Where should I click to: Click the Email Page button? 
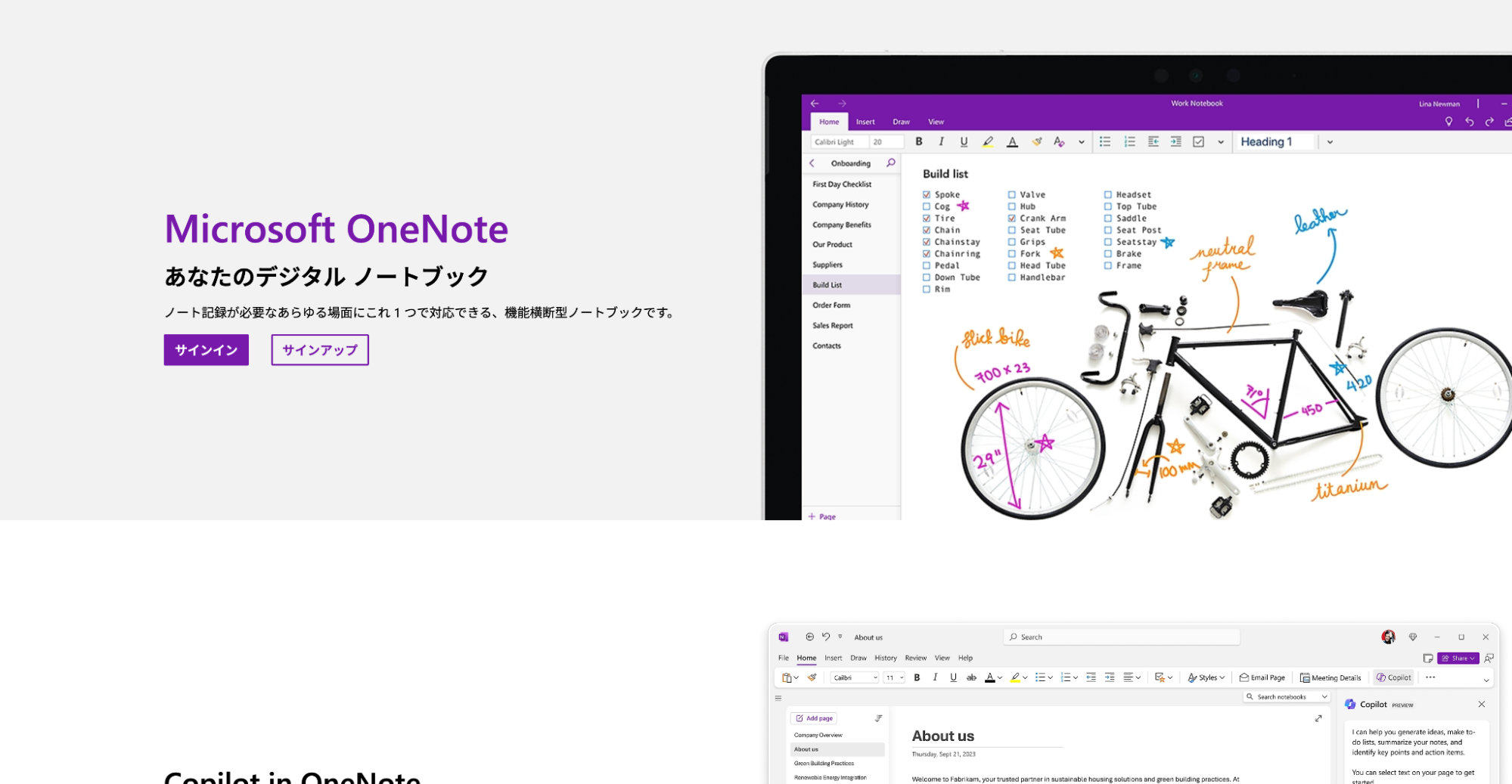pos(1262,677)
